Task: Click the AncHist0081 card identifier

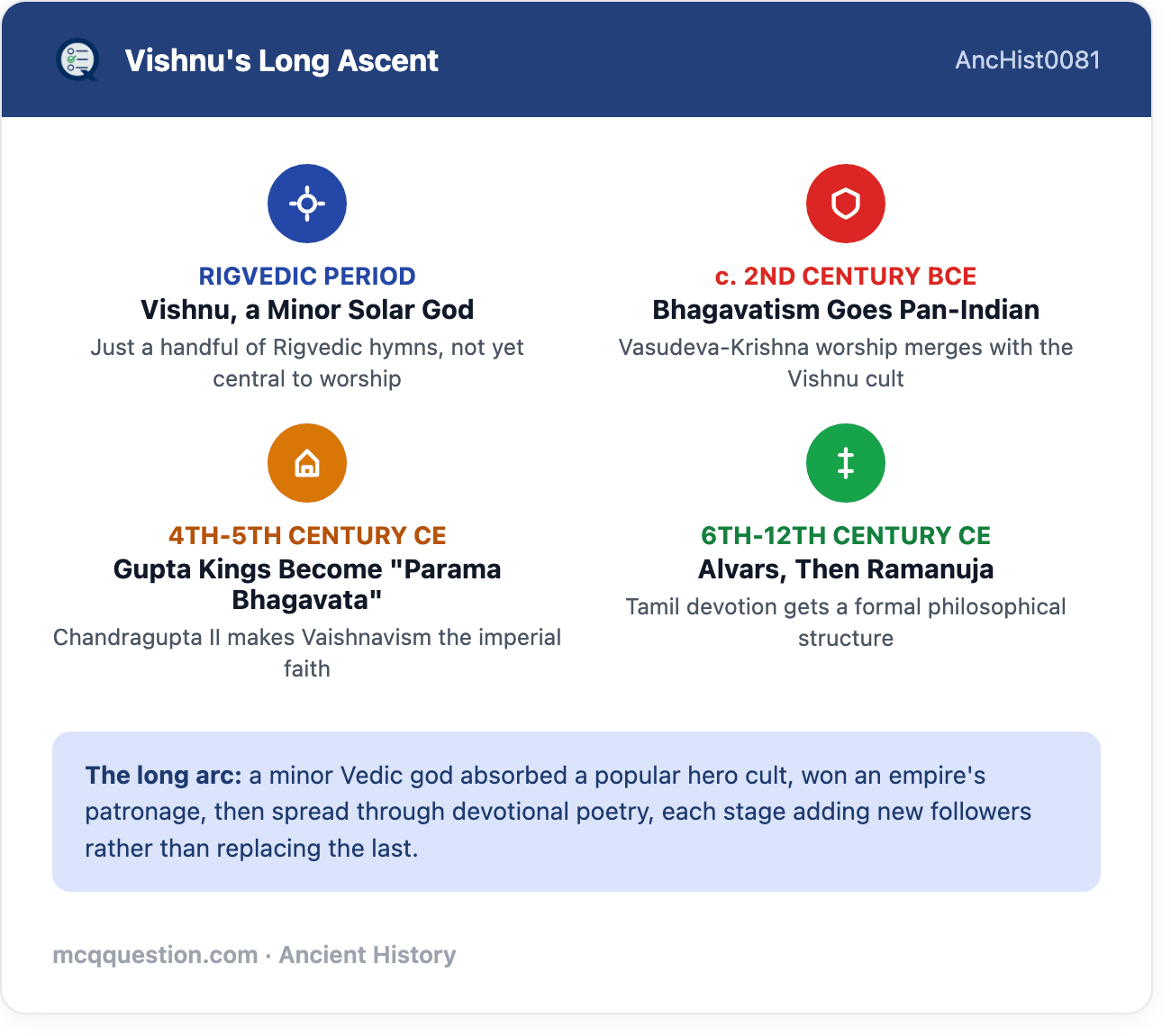Action: [x=1028, y=60]
